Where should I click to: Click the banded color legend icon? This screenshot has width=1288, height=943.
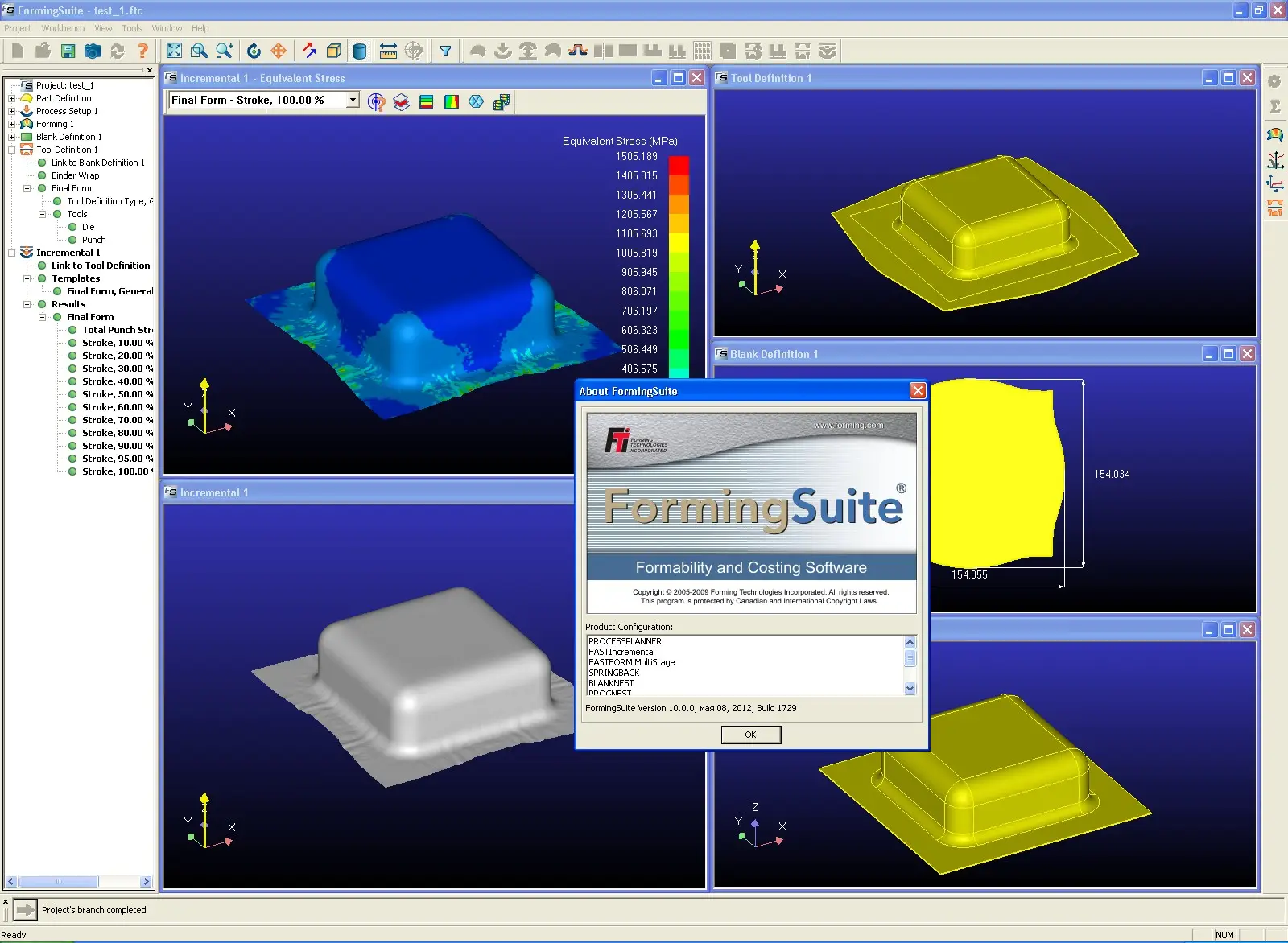coord(427,101)
